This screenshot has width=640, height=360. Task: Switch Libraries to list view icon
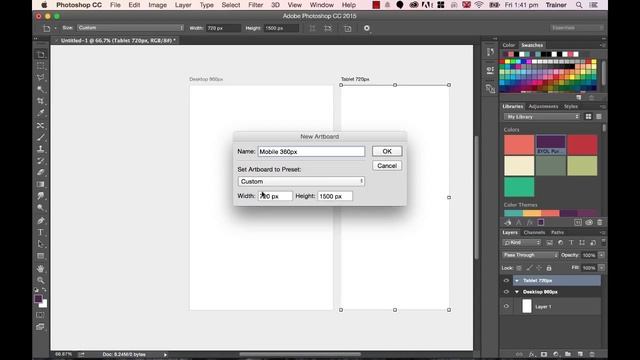coord(599,117)
